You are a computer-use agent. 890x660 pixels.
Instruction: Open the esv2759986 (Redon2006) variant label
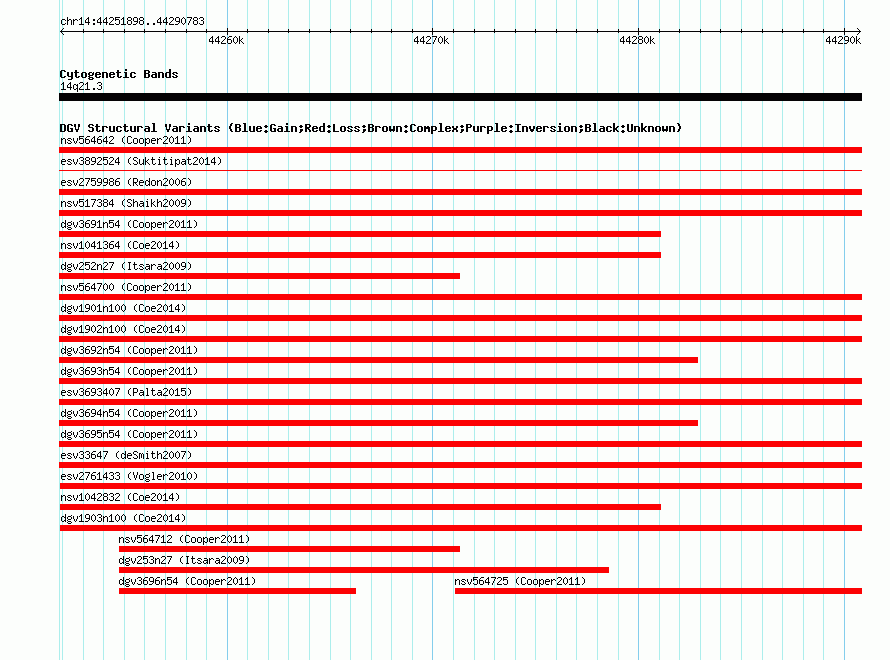pos(126,182)
